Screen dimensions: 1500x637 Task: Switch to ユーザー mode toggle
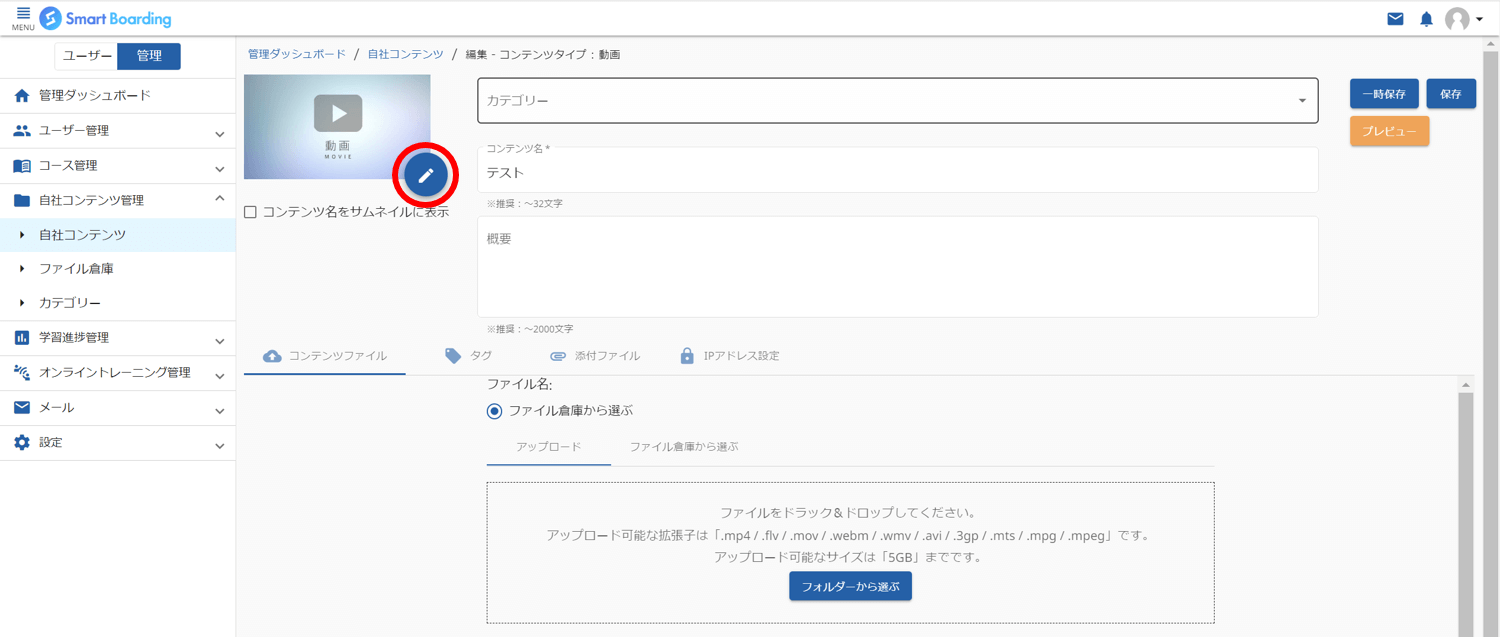[x=86, y=56]
